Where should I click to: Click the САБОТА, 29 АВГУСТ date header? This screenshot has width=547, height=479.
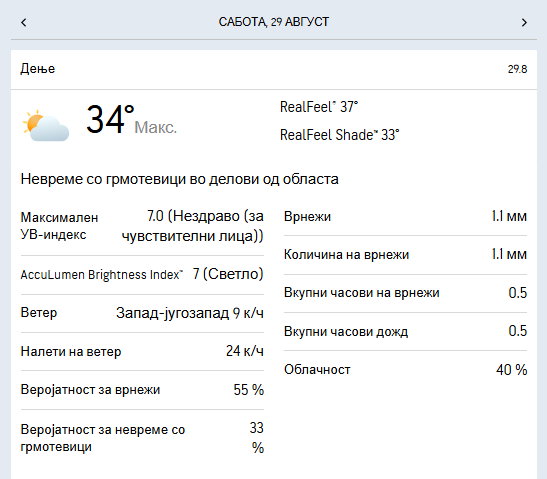[x=274, y=22]
